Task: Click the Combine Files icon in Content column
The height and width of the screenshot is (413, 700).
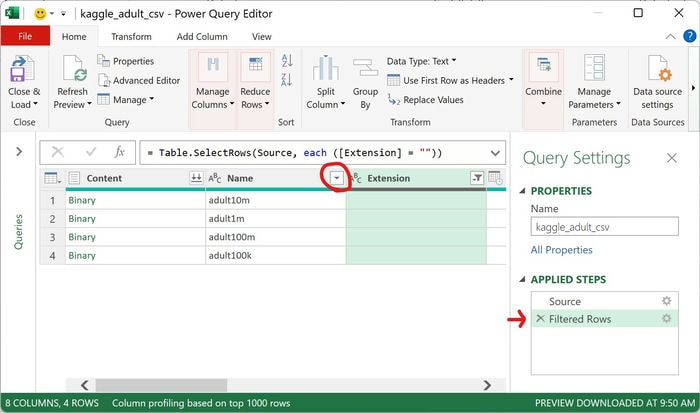Action: [196, 178]
